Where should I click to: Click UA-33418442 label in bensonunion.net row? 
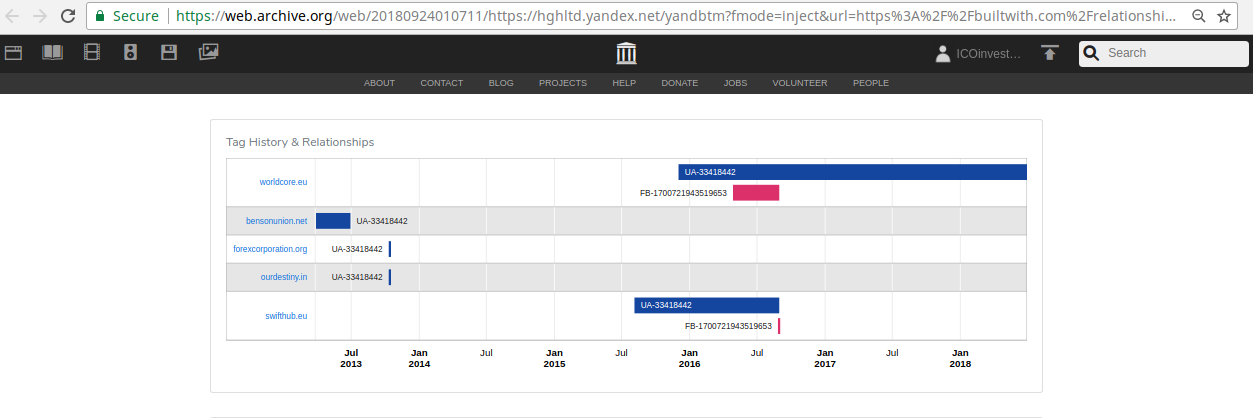(382, 221)
